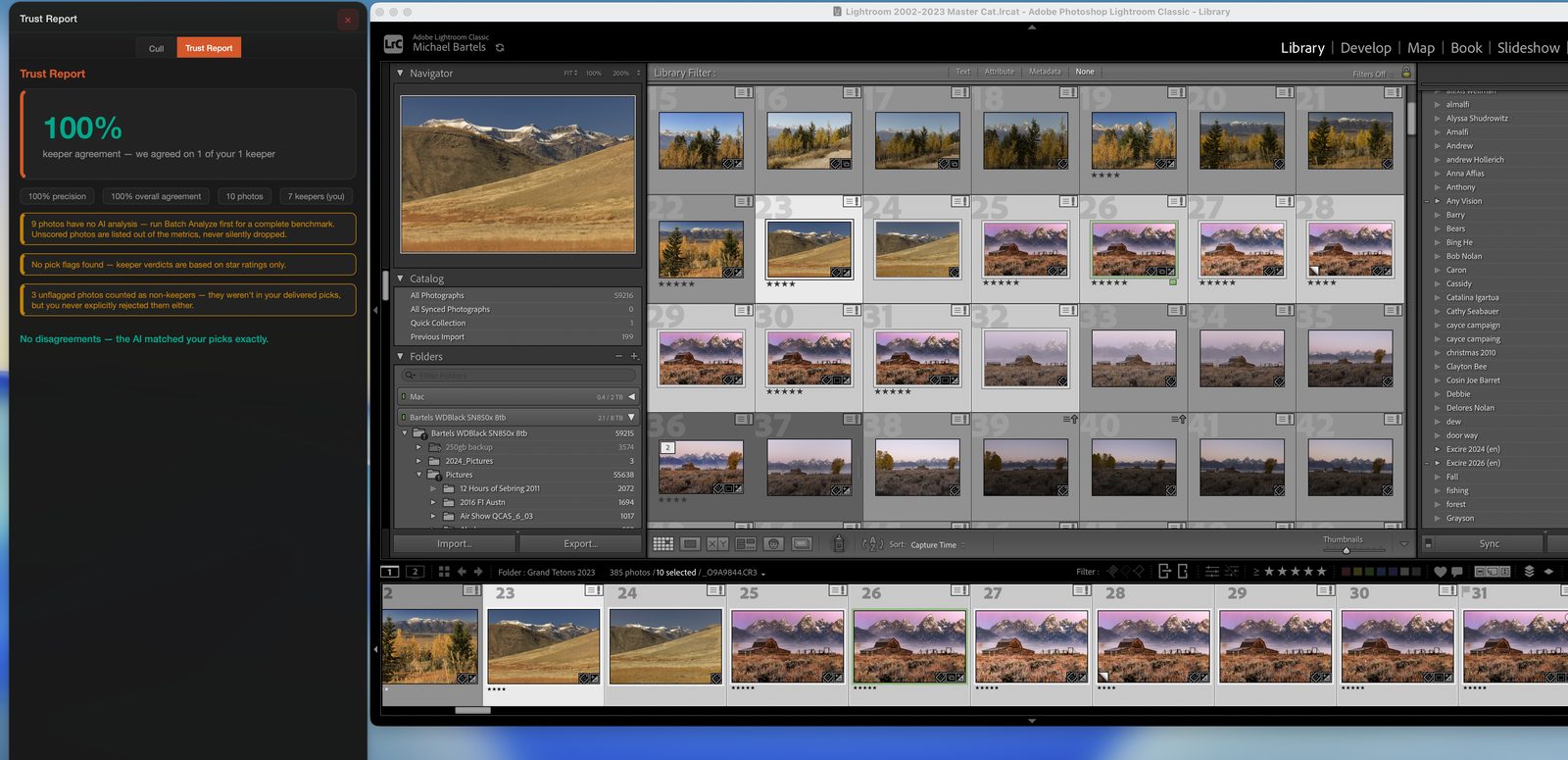Click the Export... button
Screen dimensions: 1568x760
click(x=580, y=543)
